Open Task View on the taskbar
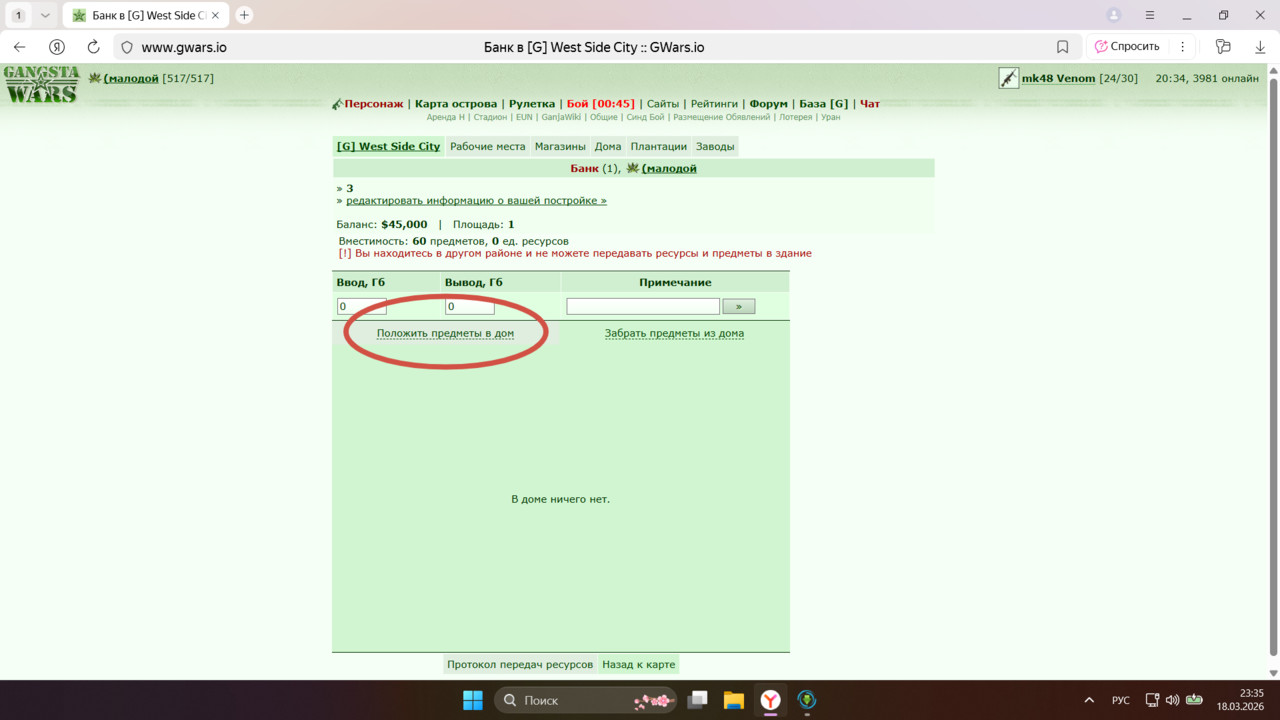This screenshot has height=720, width=1280. (x=698, y=700)
